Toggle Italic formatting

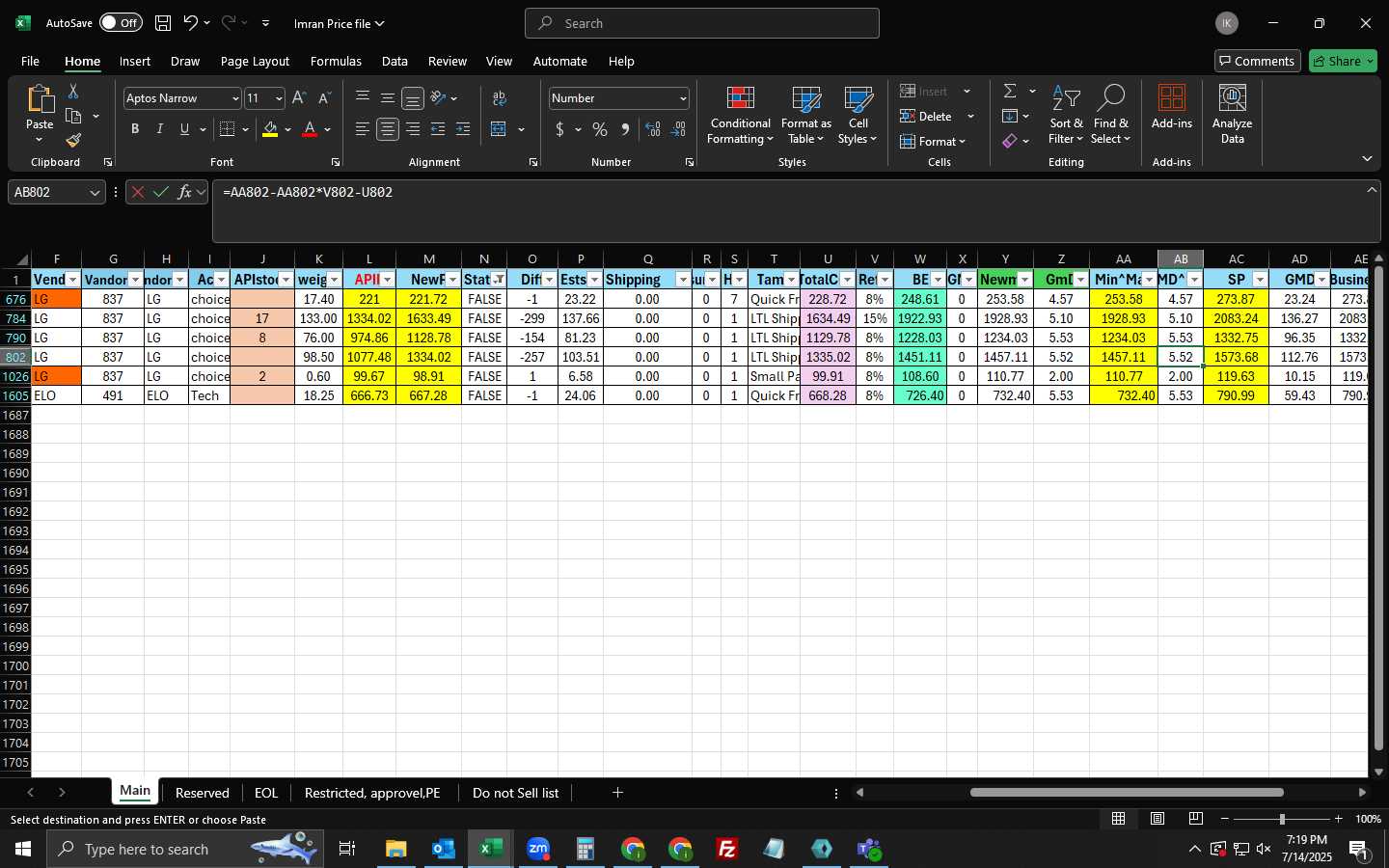[x=160, y=129]
